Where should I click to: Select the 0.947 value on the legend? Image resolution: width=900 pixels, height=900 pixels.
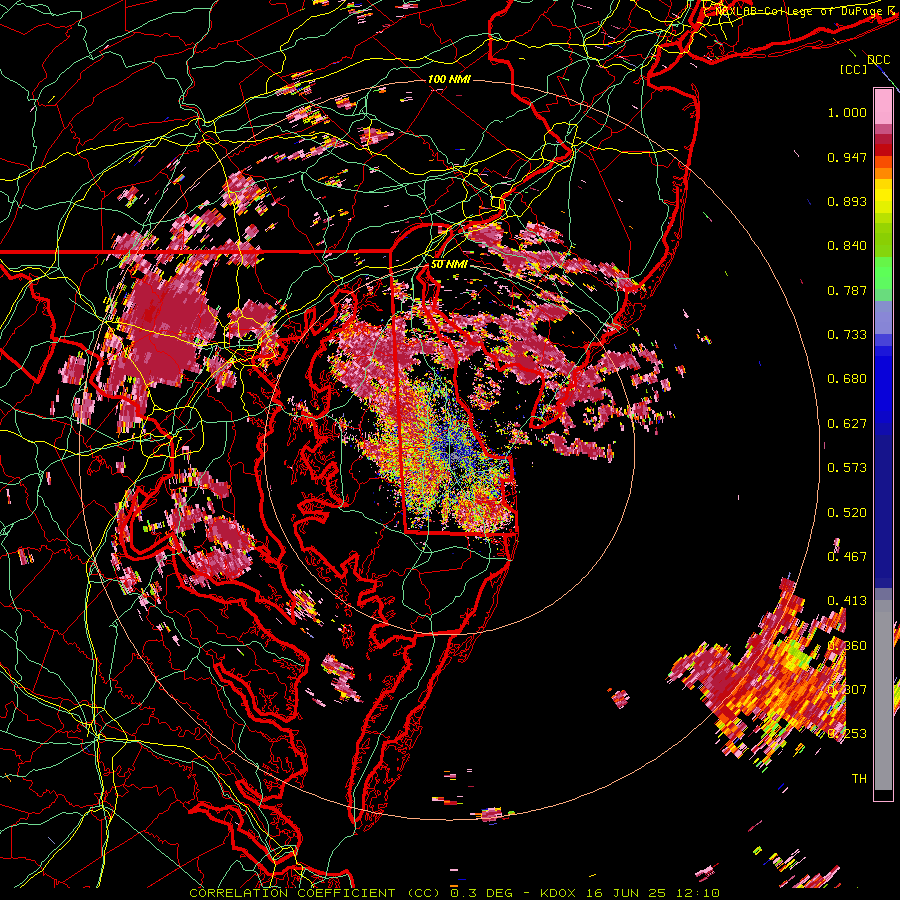tap(847, 157)
